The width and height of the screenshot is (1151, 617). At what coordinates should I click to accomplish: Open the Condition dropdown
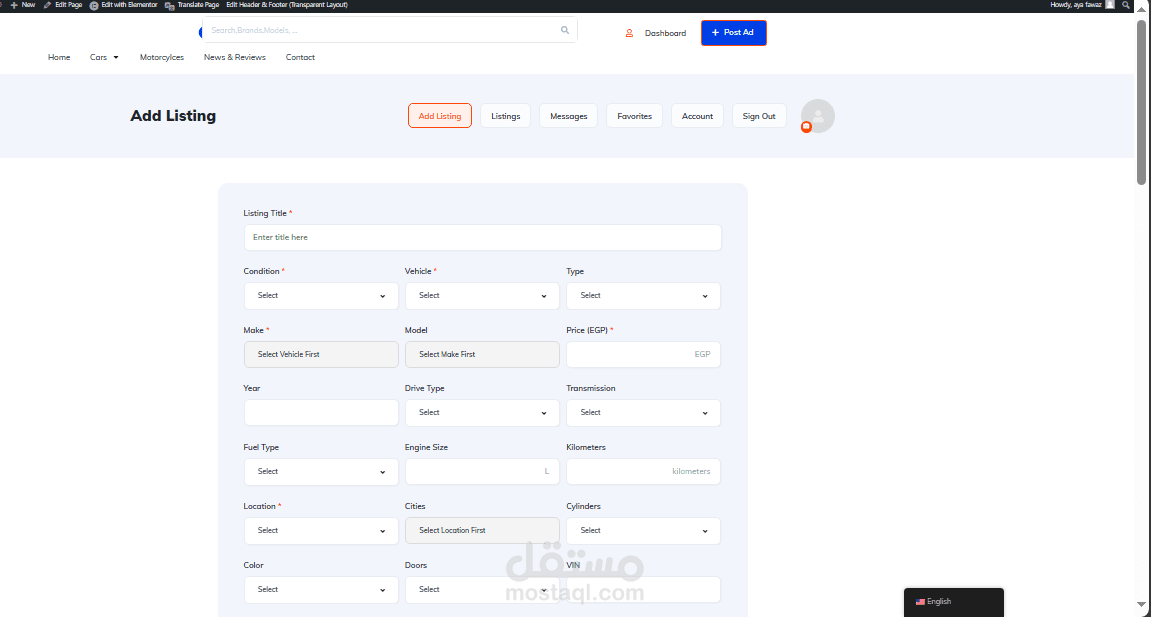[321, 296]
